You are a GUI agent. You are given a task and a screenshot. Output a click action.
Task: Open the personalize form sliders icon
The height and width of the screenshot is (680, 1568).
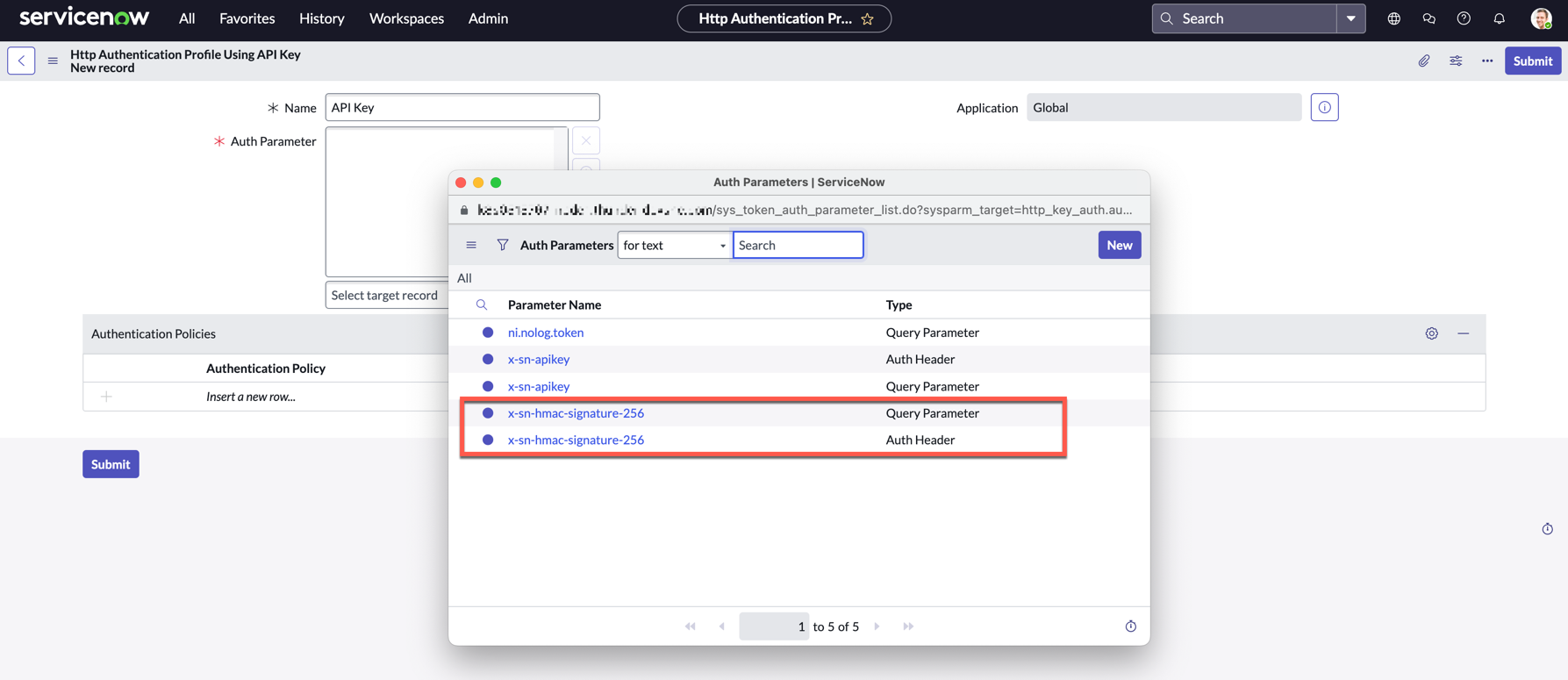coord(1456,61)
